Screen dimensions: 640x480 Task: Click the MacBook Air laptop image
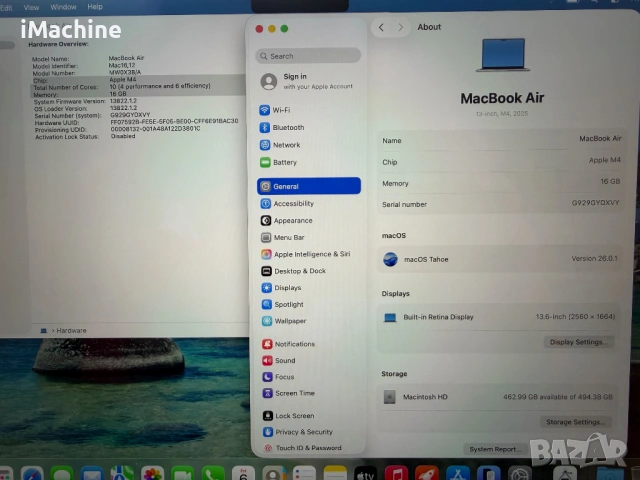pyautogui.click(x=503, y=55)
